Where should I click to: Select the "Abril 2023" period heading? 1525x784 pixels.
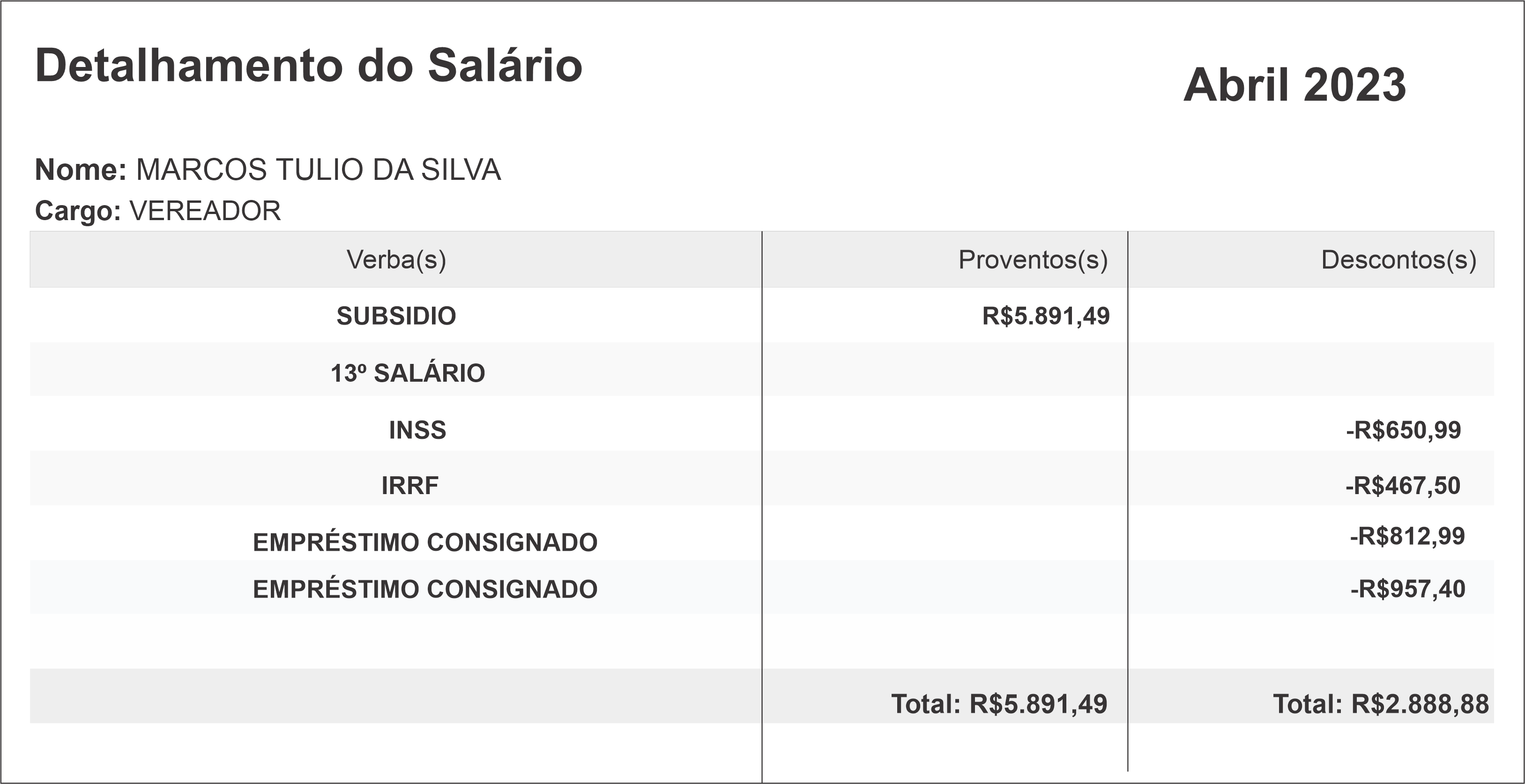[1294, 85]
